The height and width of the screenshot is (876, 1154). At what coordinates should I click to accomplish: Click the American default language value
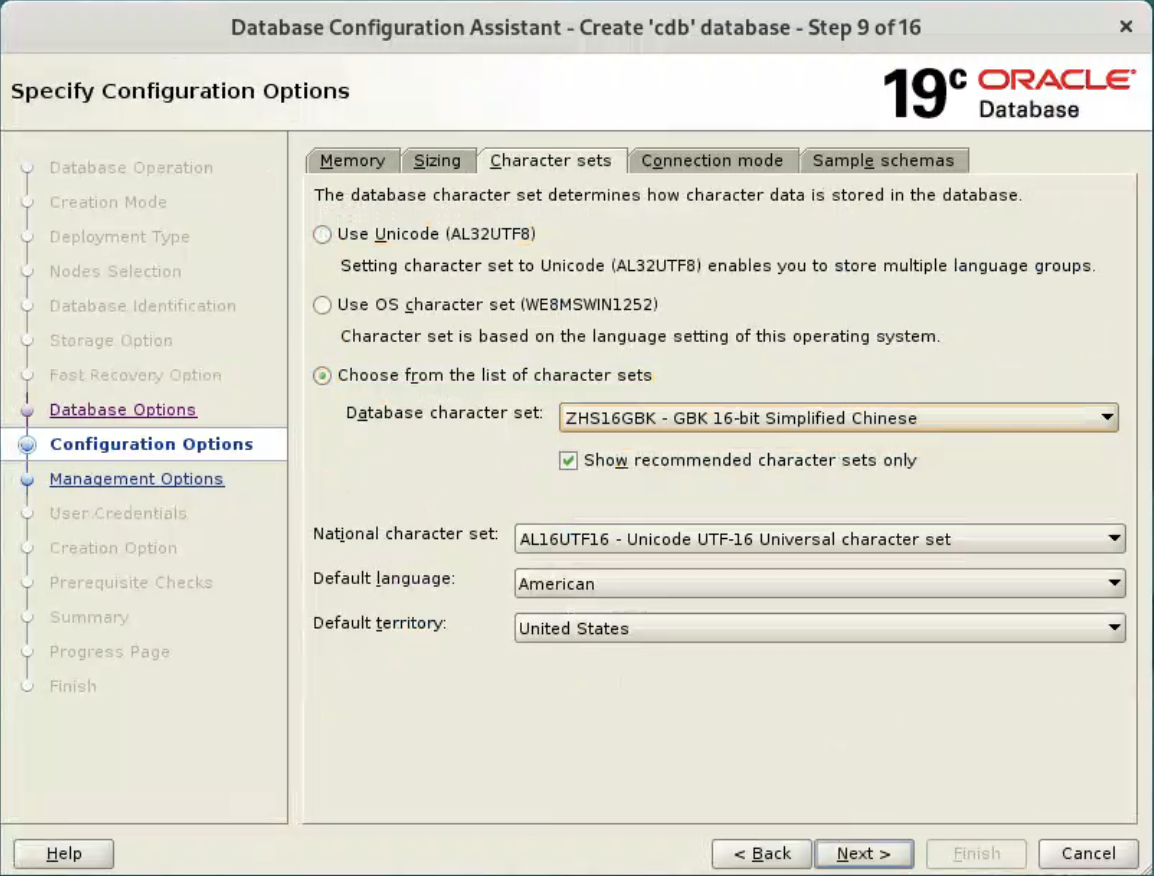pos(556,584)
